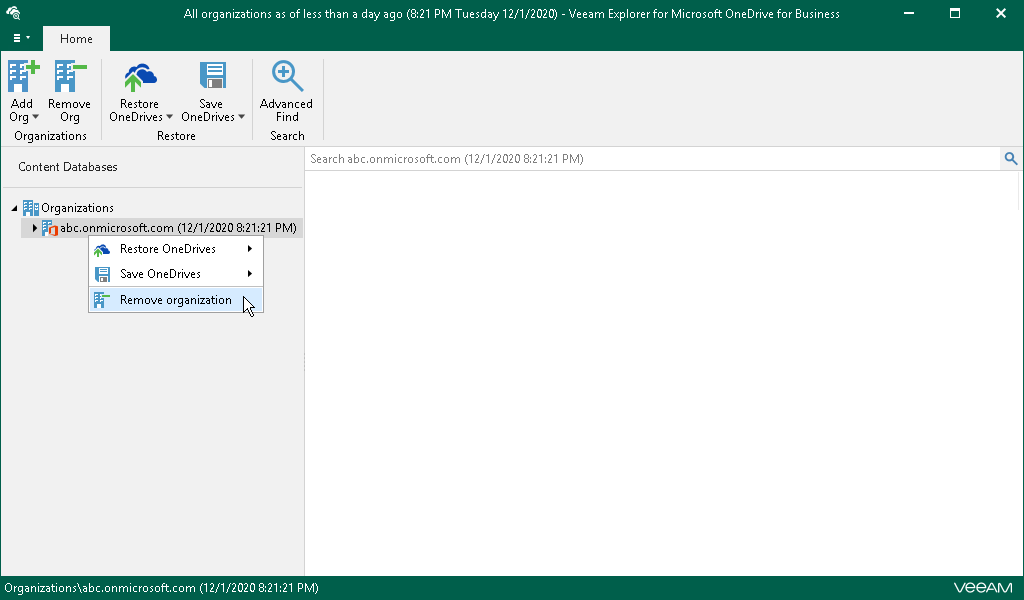Screen dimensions: 1024x600
Task: Expand Restore OneDrives submenu arrow
Action: [x=249, y=249]
